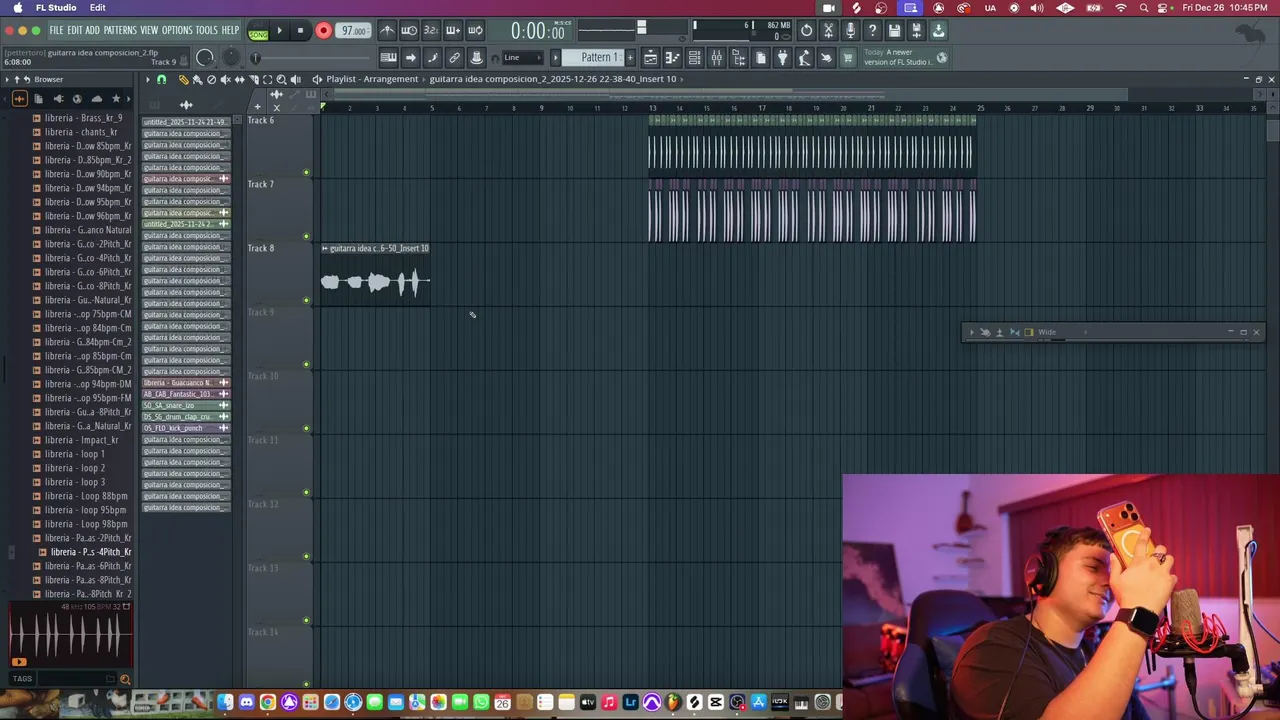The image size is (1280, 720).
Task: Click arrow before the Pattern 1 selector
Action: click(555, 57)
